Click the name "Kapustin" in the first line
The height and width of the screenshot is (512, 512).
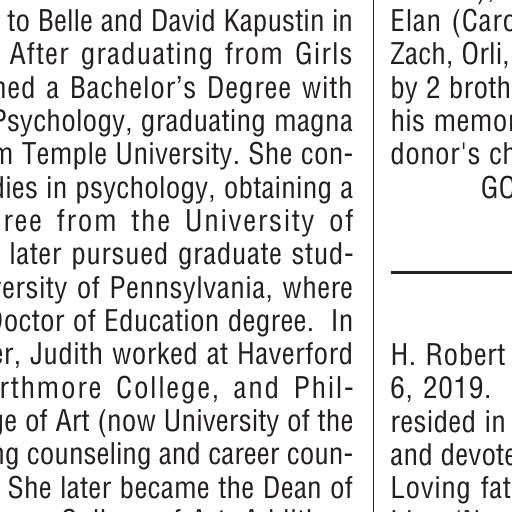point(273,22)
